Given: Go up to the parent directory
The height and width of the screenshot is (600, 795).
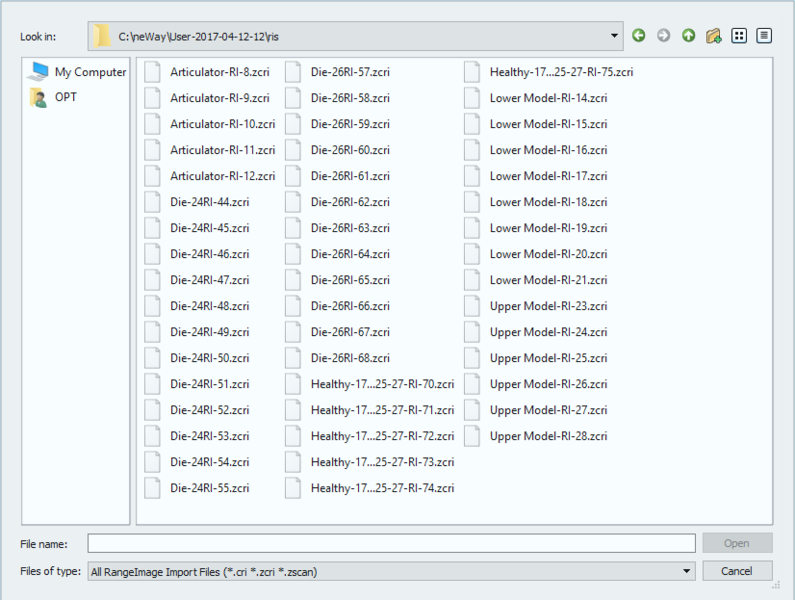Looking at the screenshot, I should coord(688,36).
